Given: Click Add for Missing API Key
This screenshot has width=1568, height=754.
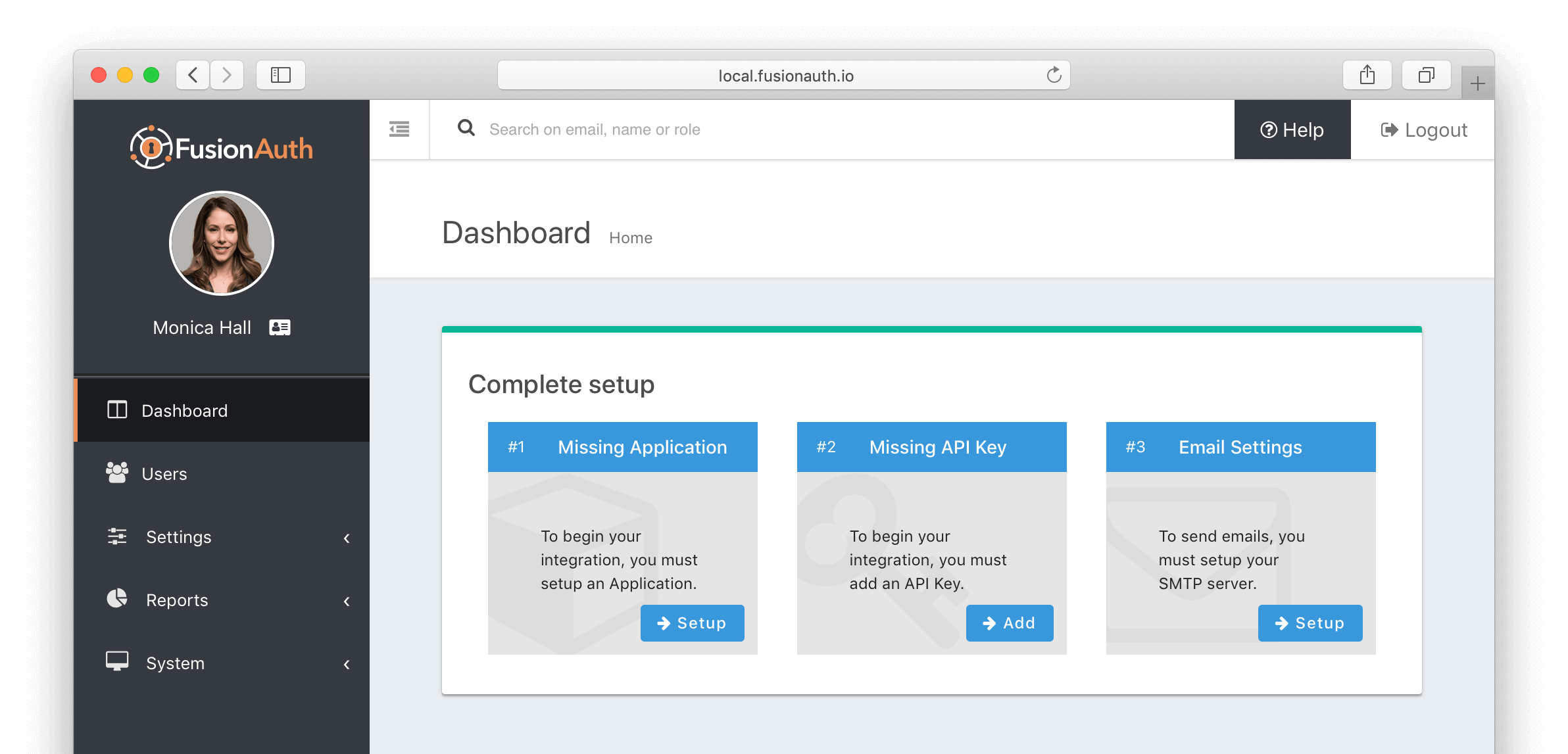Looking at the screenshot, I should [x=1008, y=622].
